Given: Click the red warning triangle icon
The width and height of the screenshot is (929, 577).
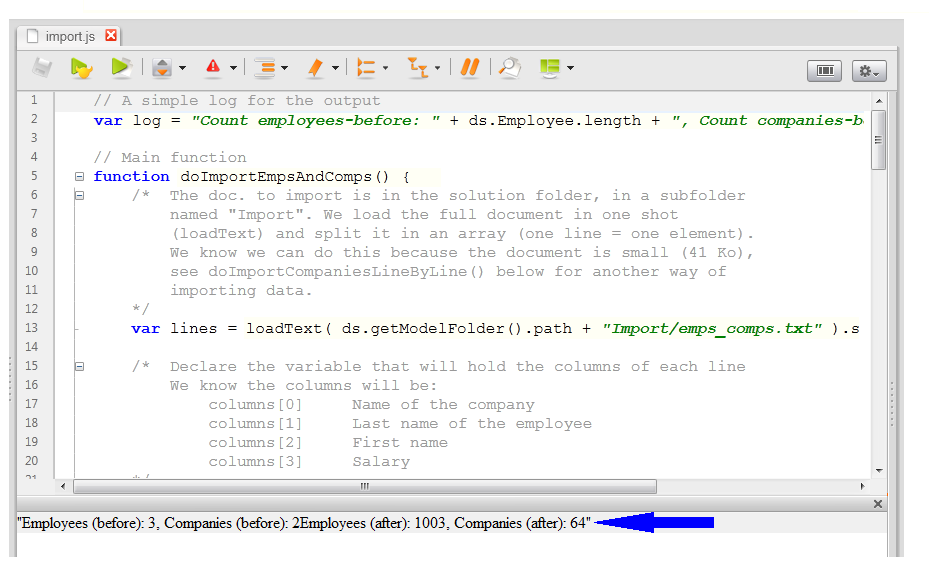Looking at the screenshot, I should pyautogui.click(x=213, y=68).
